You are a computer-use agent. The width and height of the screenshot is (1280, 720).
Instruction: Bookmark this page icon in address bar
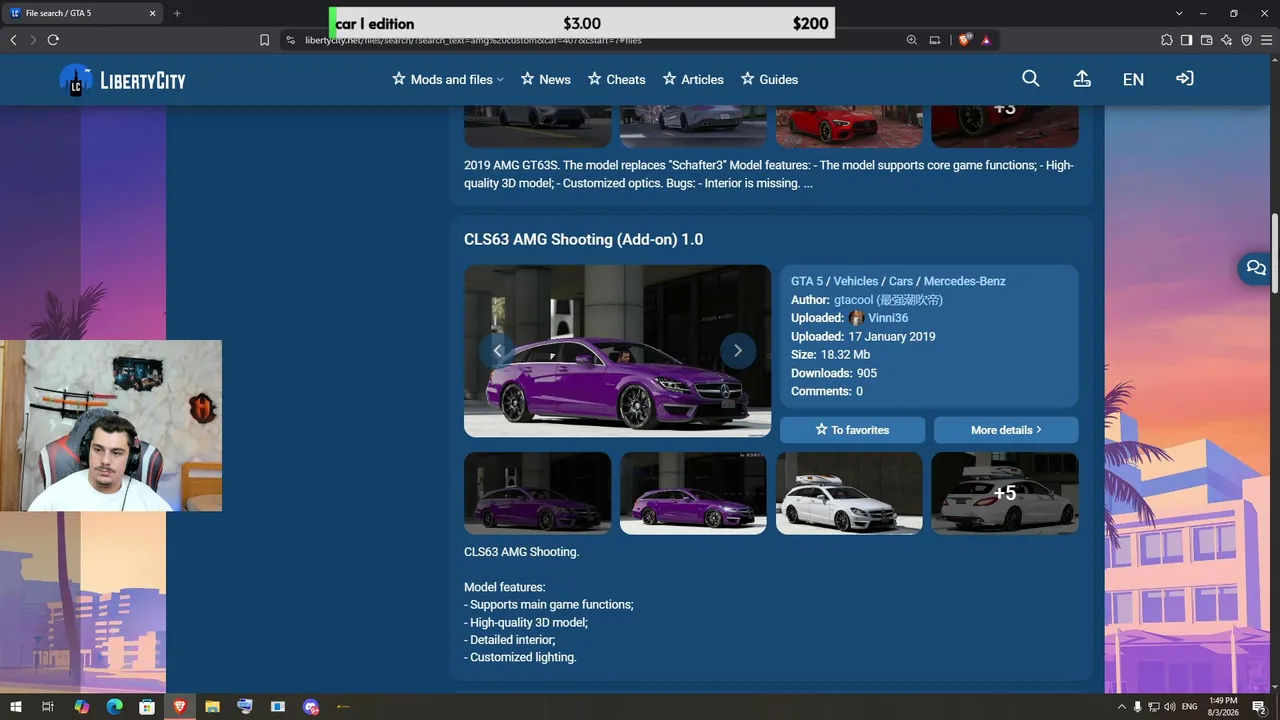point(264,40)
